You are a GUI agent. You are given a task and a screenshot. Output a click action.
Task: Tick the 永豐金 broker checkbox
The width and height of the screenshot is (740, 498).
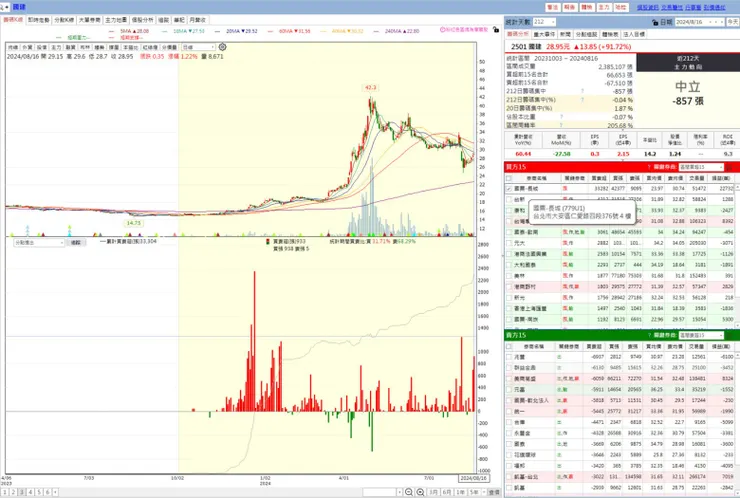[509, 433]
